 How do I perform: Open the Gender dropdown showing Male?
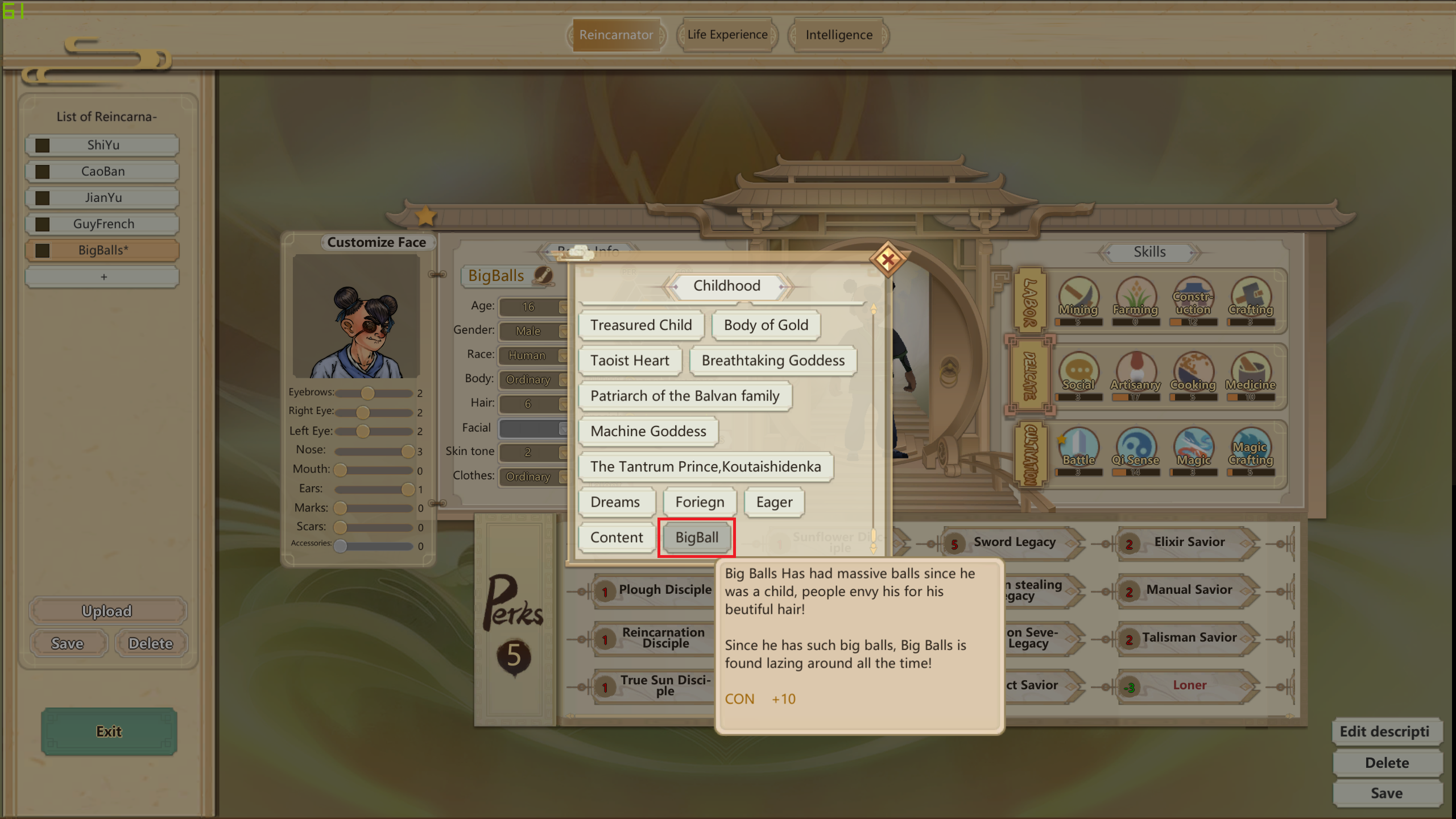tap(533, 331)
